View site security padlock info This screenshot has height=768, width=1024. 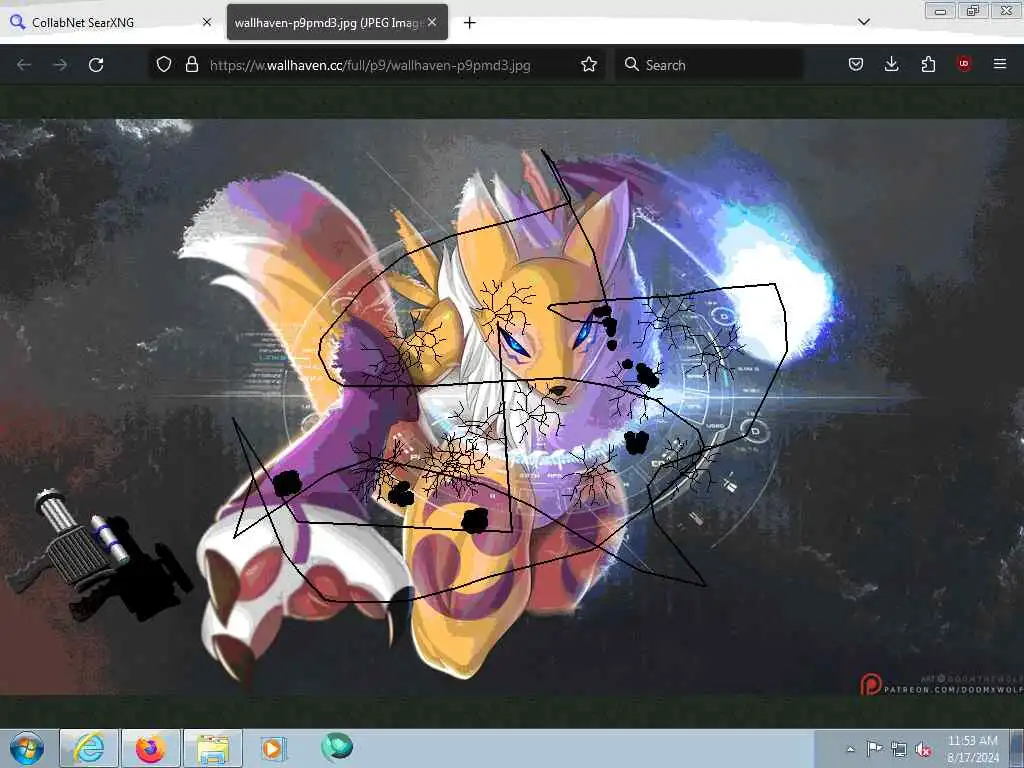point(191,64)
